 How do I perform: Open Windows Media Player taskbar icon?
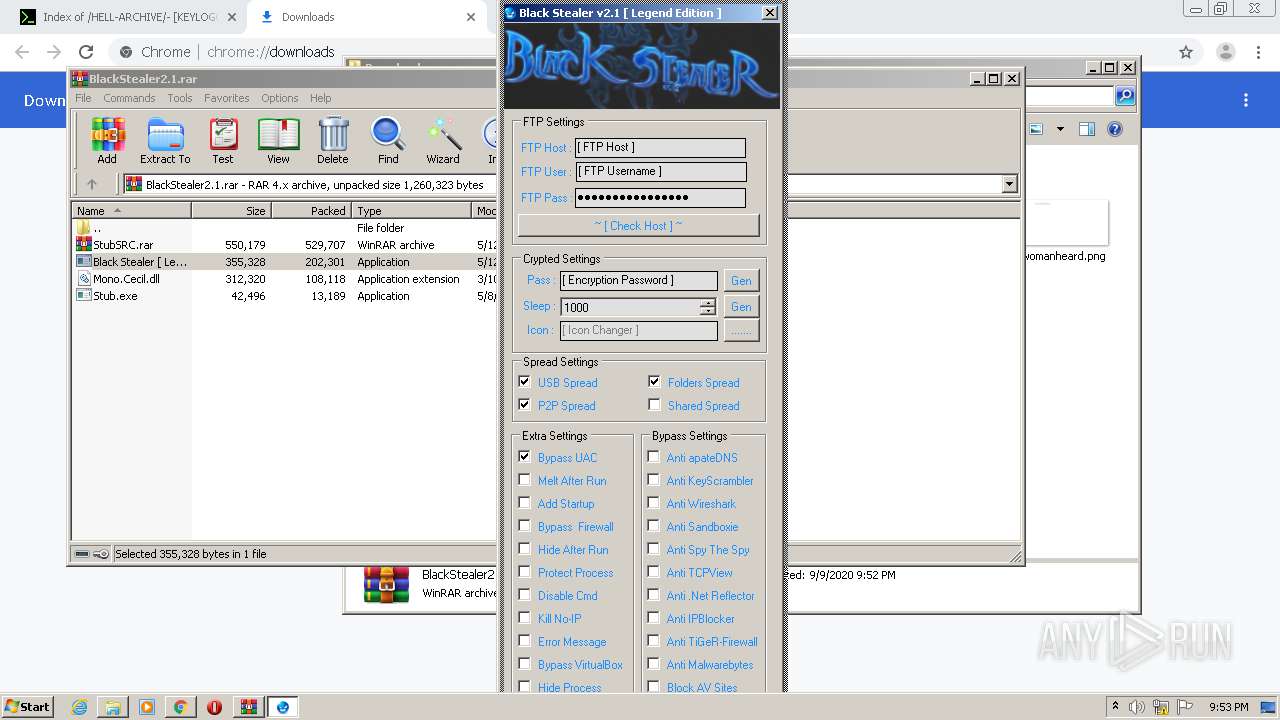tap(147, 707)
